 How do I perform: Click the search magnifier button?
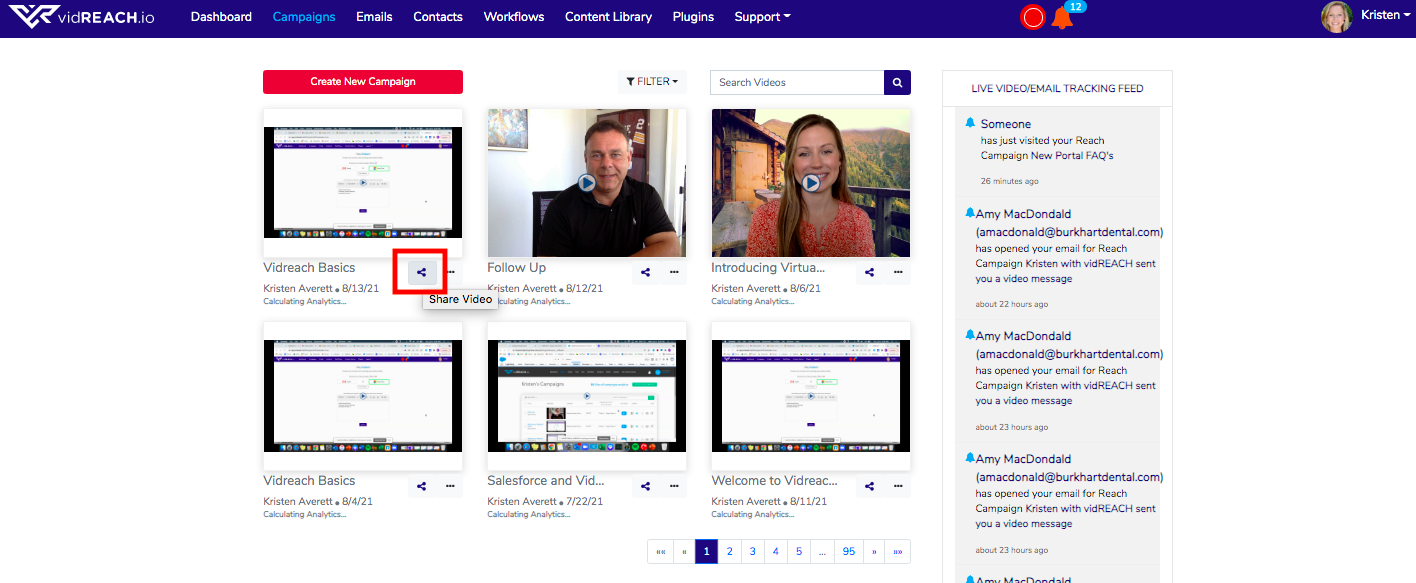coord(897,83)
